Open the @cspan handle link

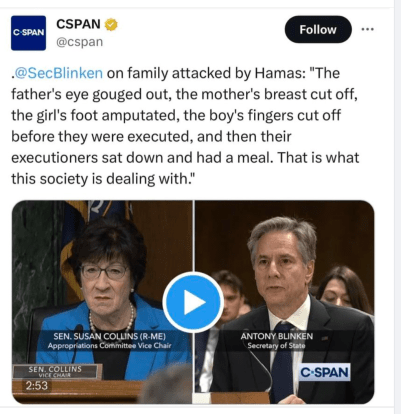pyautogui.click(x=79, y=42)
